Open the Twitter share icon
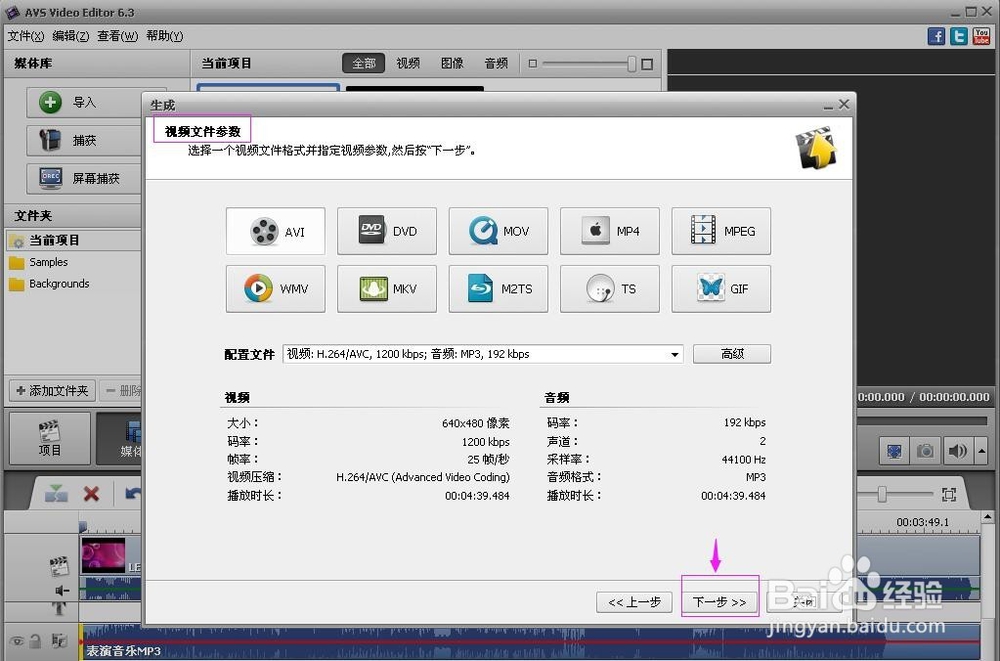 [959, 36]
